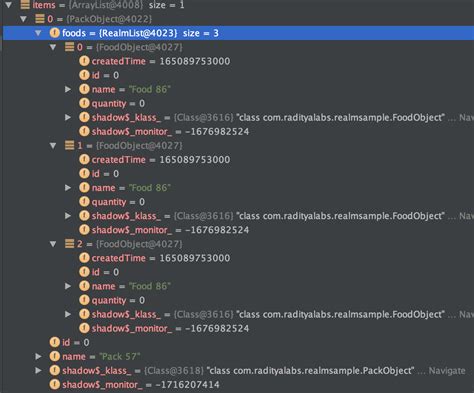Select createdTime 165089753000 under FoodObject 2
Viewport: 474px width, 393px height.
click(161, 258)
